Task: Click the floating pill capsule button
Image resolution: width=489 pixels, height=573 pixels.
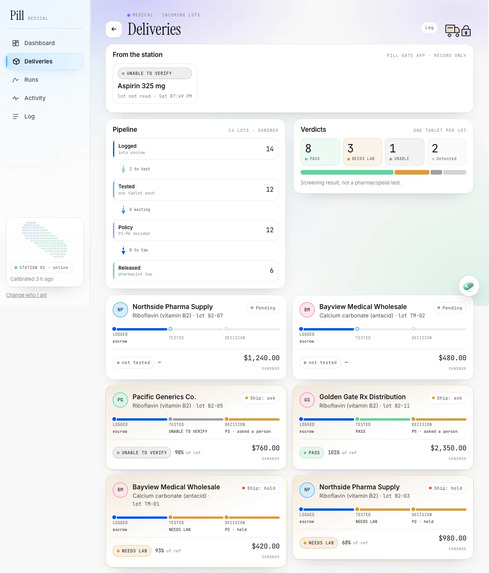Action: tap(469, 286)
